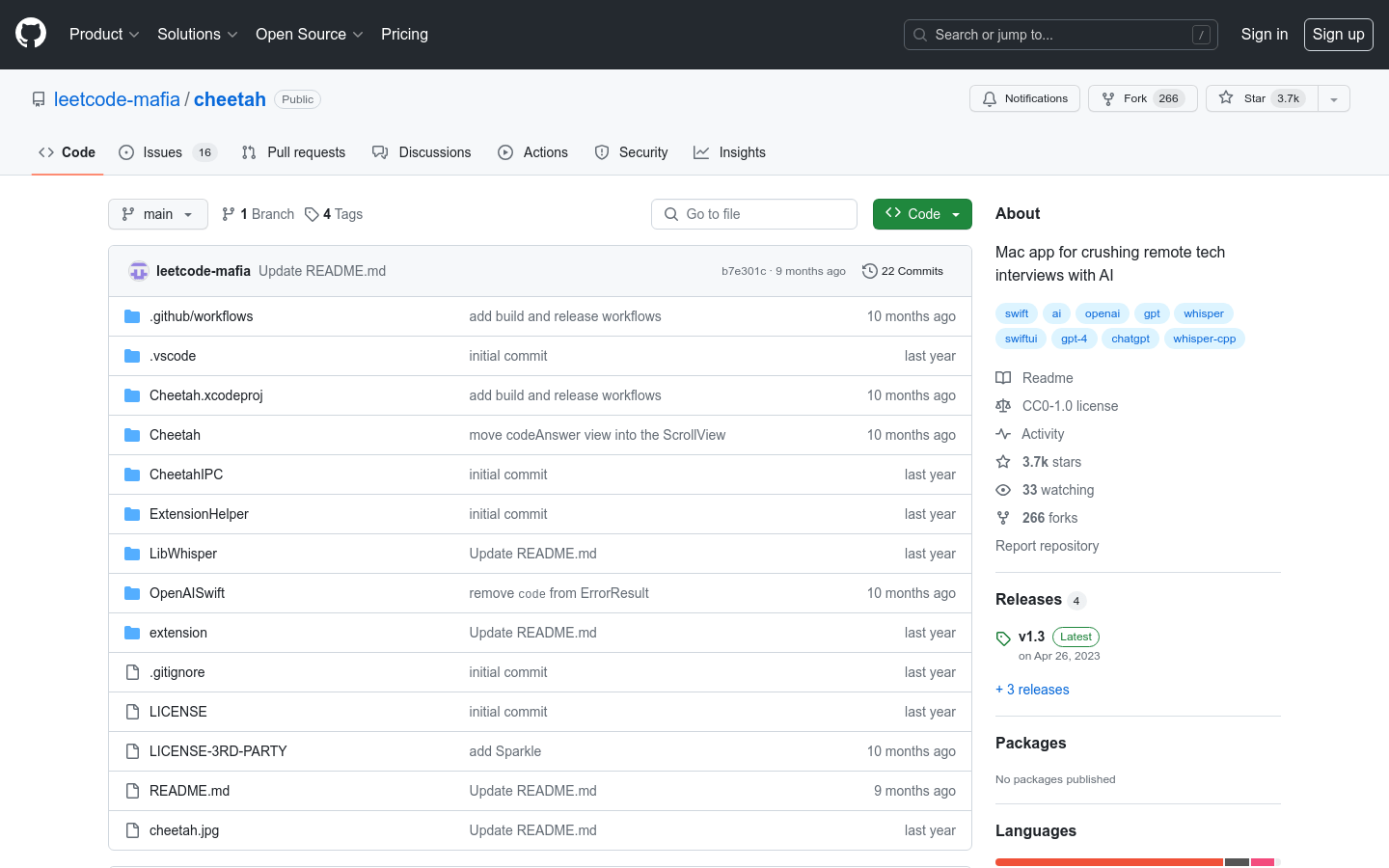Click the Report repository link
Viewport: 1389px width, 868px height.
point(1047,546)
